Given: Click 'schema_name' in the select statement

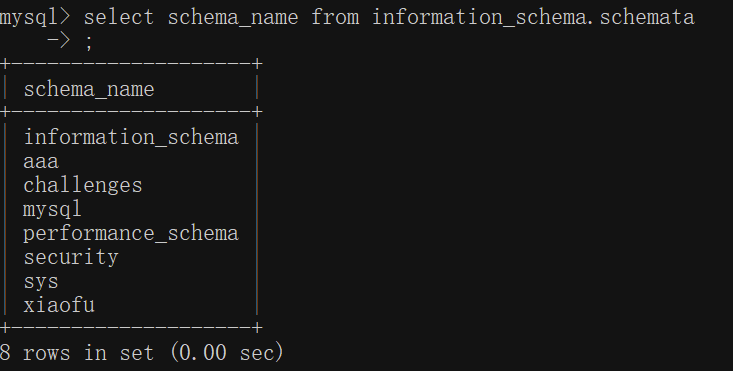Looking at the screenshot, I should pyautogui.click(x=233, y=18).
